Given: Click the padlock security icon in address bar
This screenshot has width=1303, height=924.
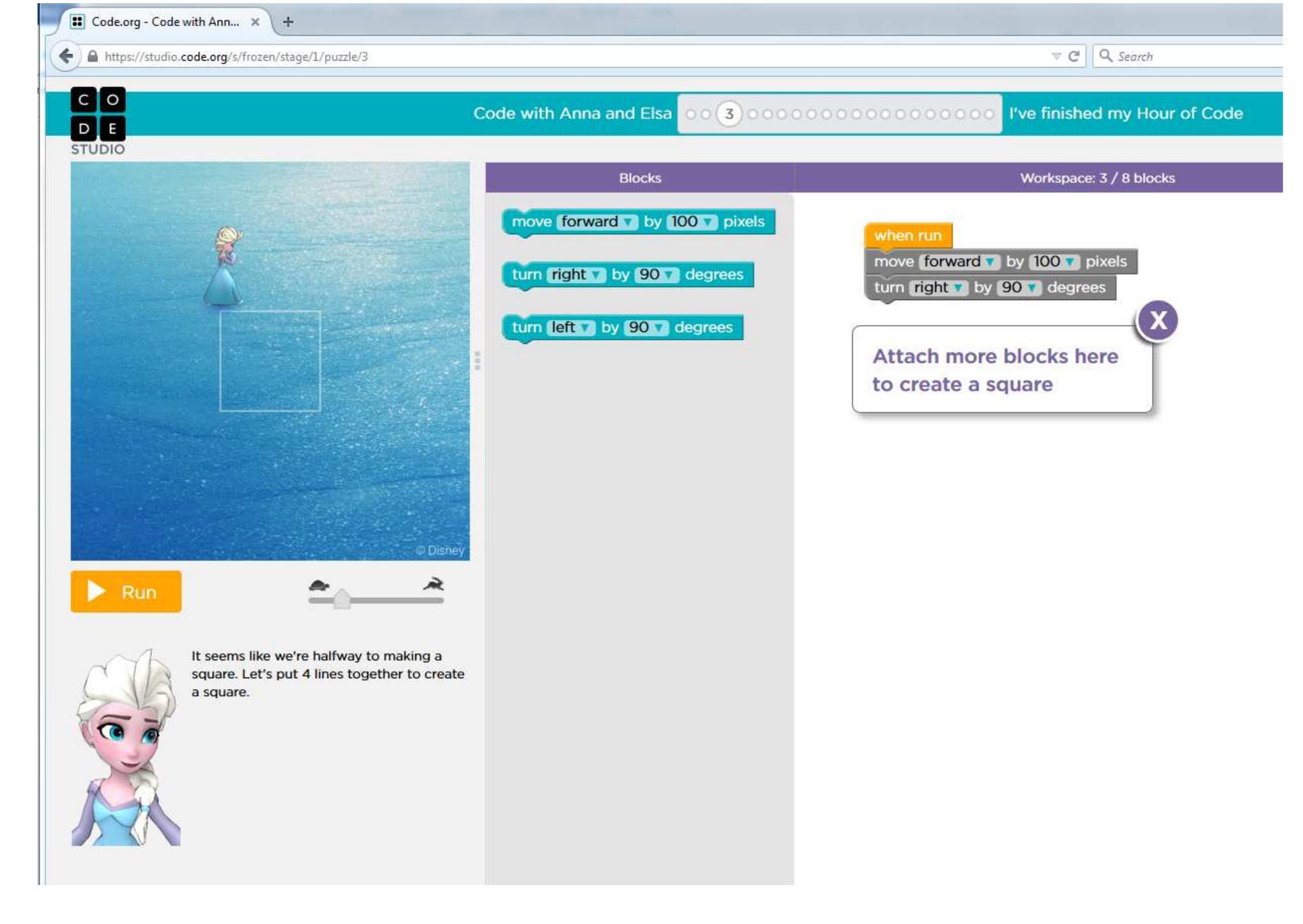Looking at the screenshot, I should tap(93, 56).
